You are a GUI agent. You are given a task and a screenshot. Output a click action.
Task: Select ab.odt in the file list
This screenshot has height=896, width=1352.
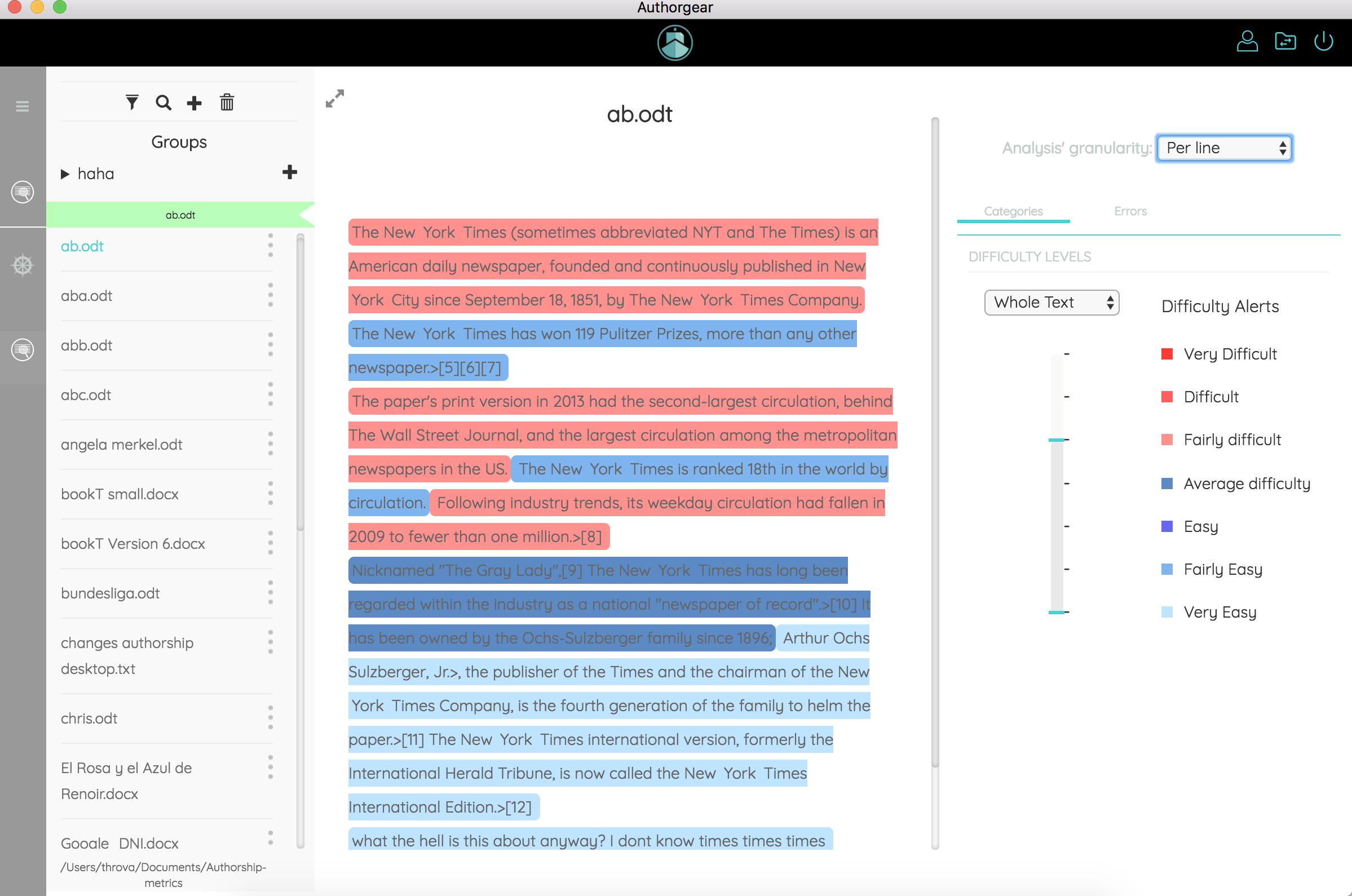82,246
